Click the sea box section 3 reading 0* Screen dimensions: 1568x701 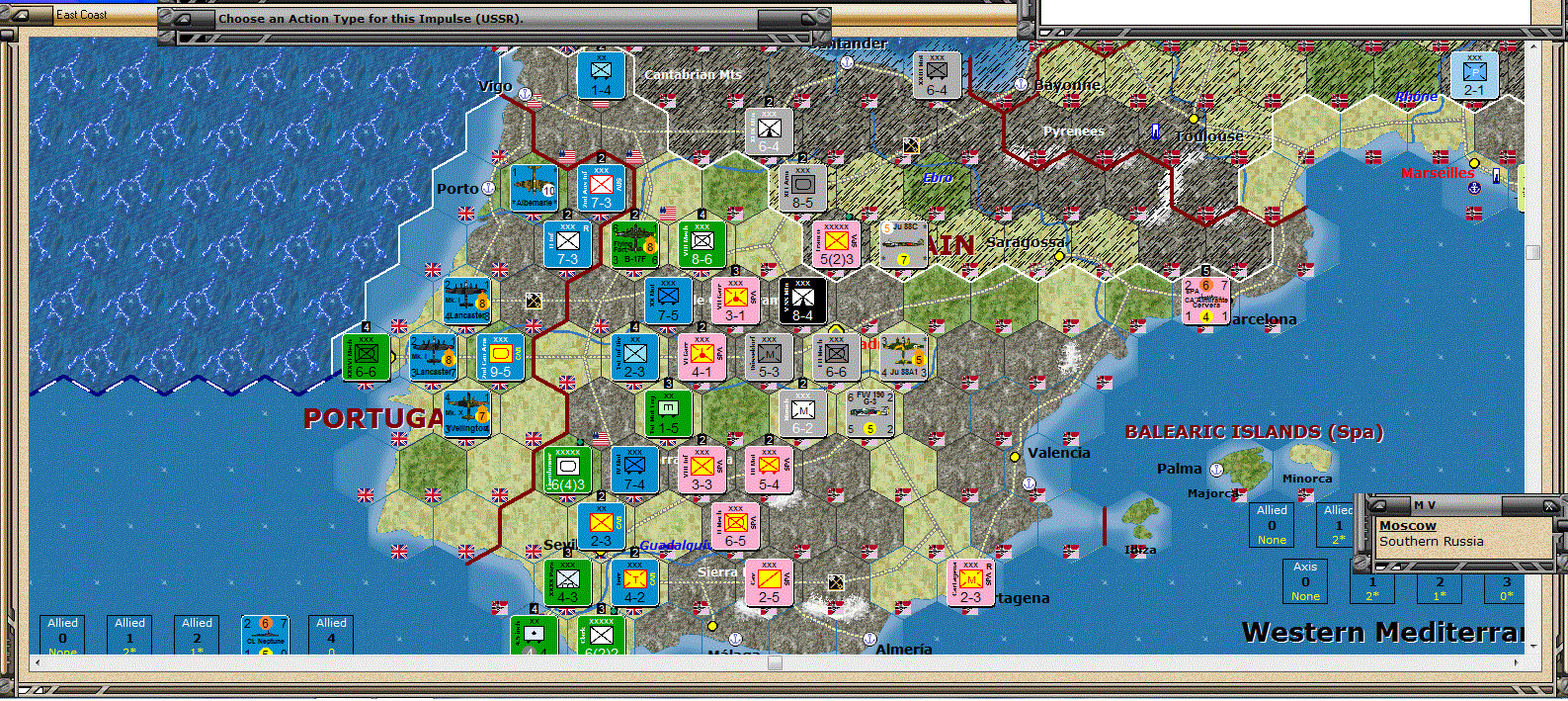(1505, 588)
